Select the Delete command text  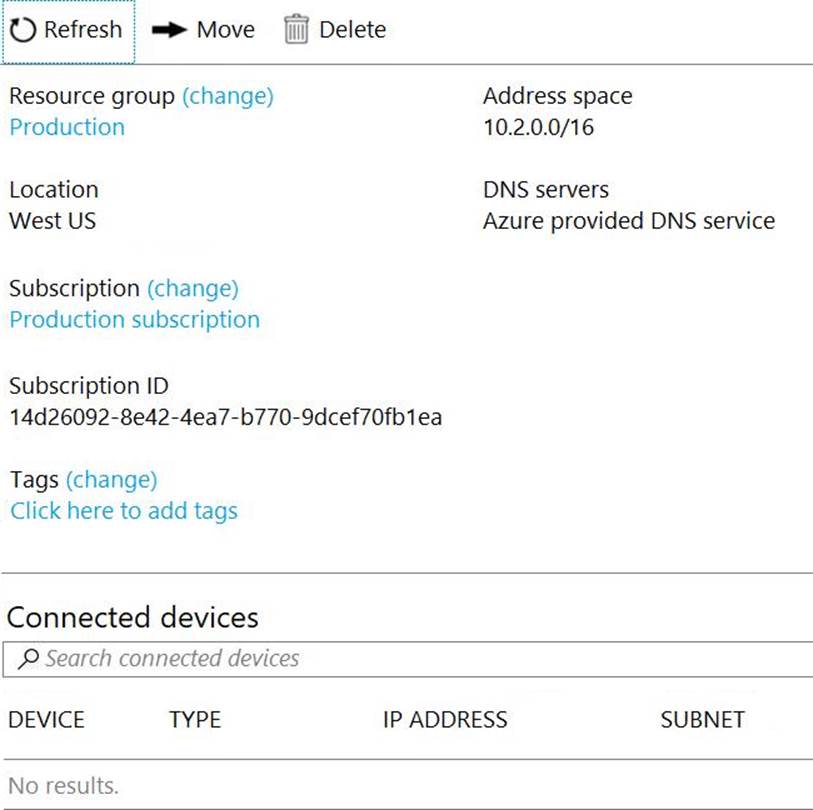pyautogui.click(x=352, y=30)
